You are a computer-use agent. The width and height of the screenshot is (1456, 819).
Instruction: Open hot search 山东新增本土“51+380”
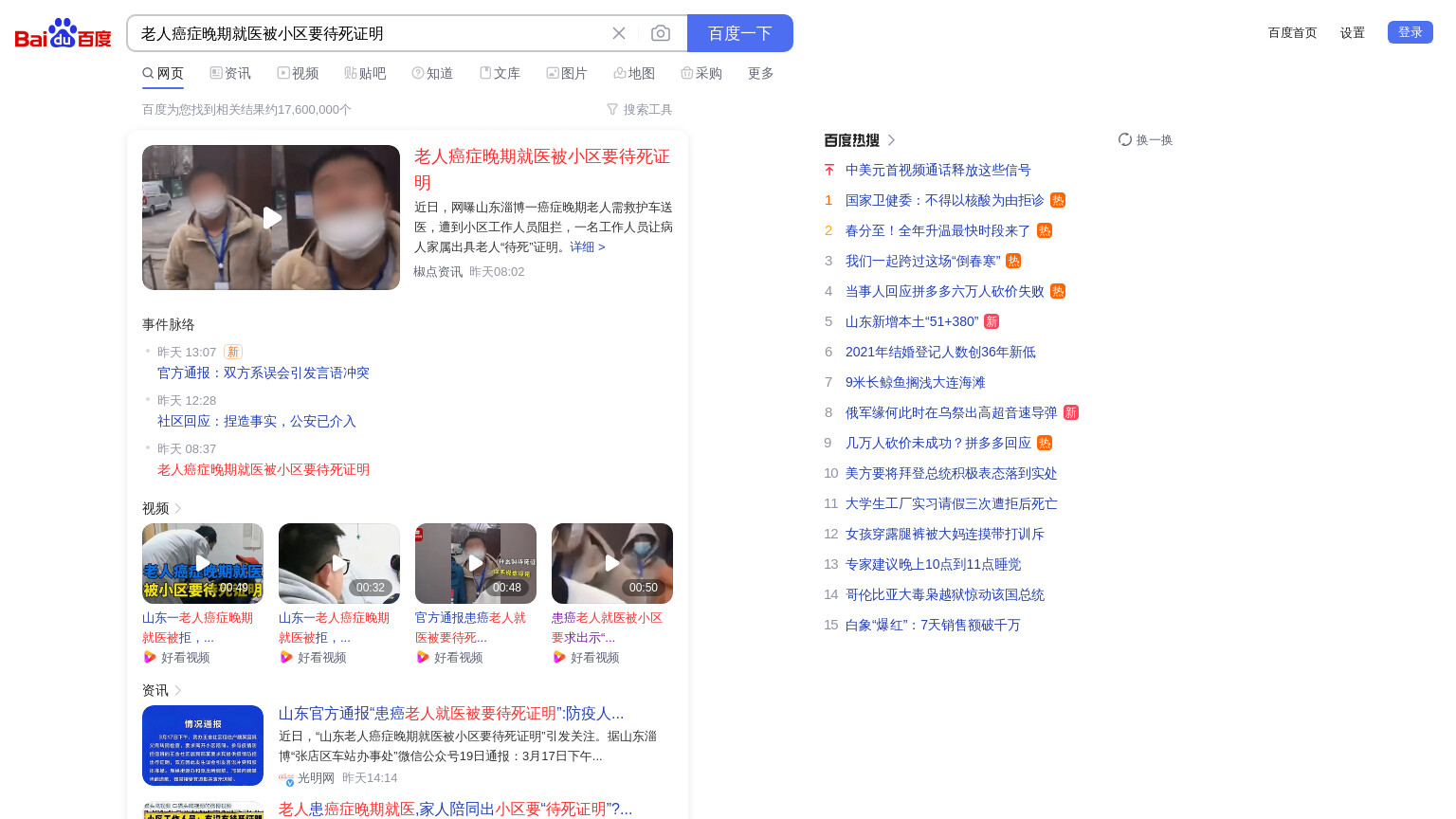[x=912, y=321]
